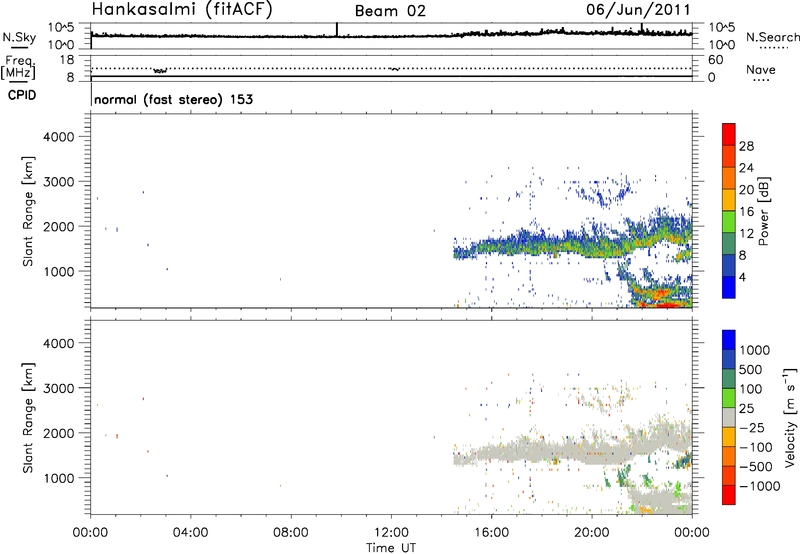The width and height of the screenshot is (800, 554).
Task: Click the 18 tick on frequency axis
Action: (x=67, y=60)
